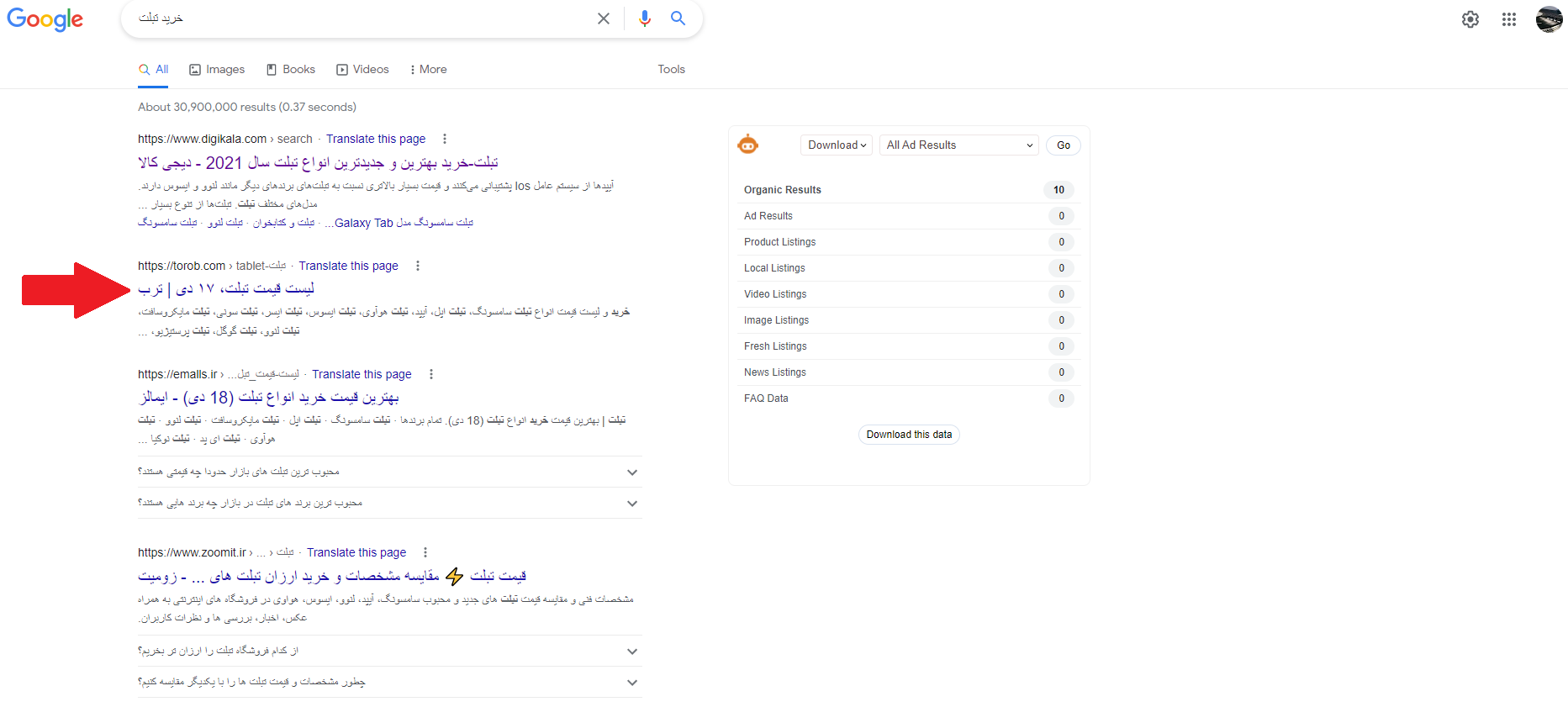Select the Organic Results row

click(908, 190)
